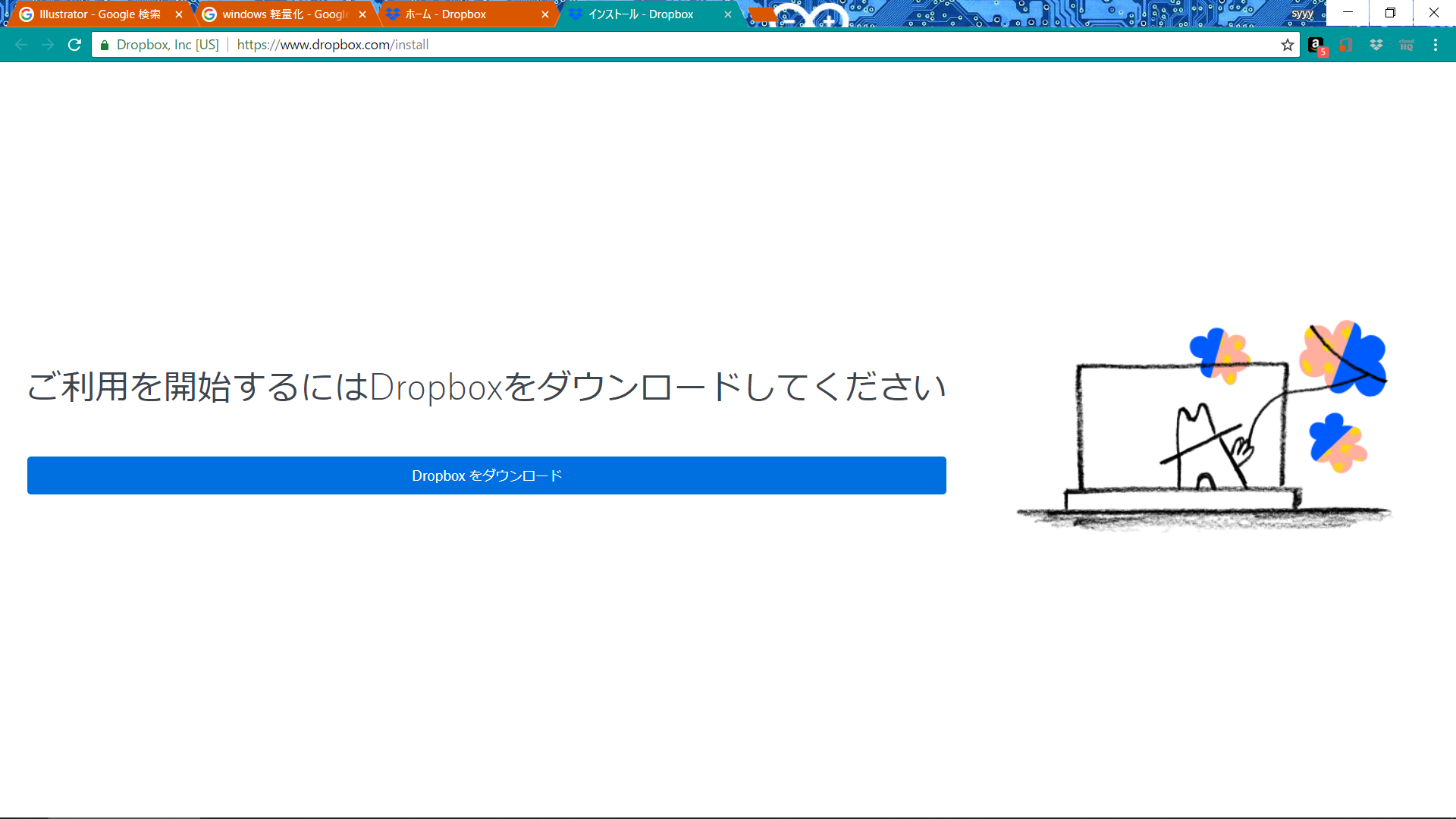Close the インストール - Dropbox tab
The image size is (1456, 819).
click(x=728, y=14)
